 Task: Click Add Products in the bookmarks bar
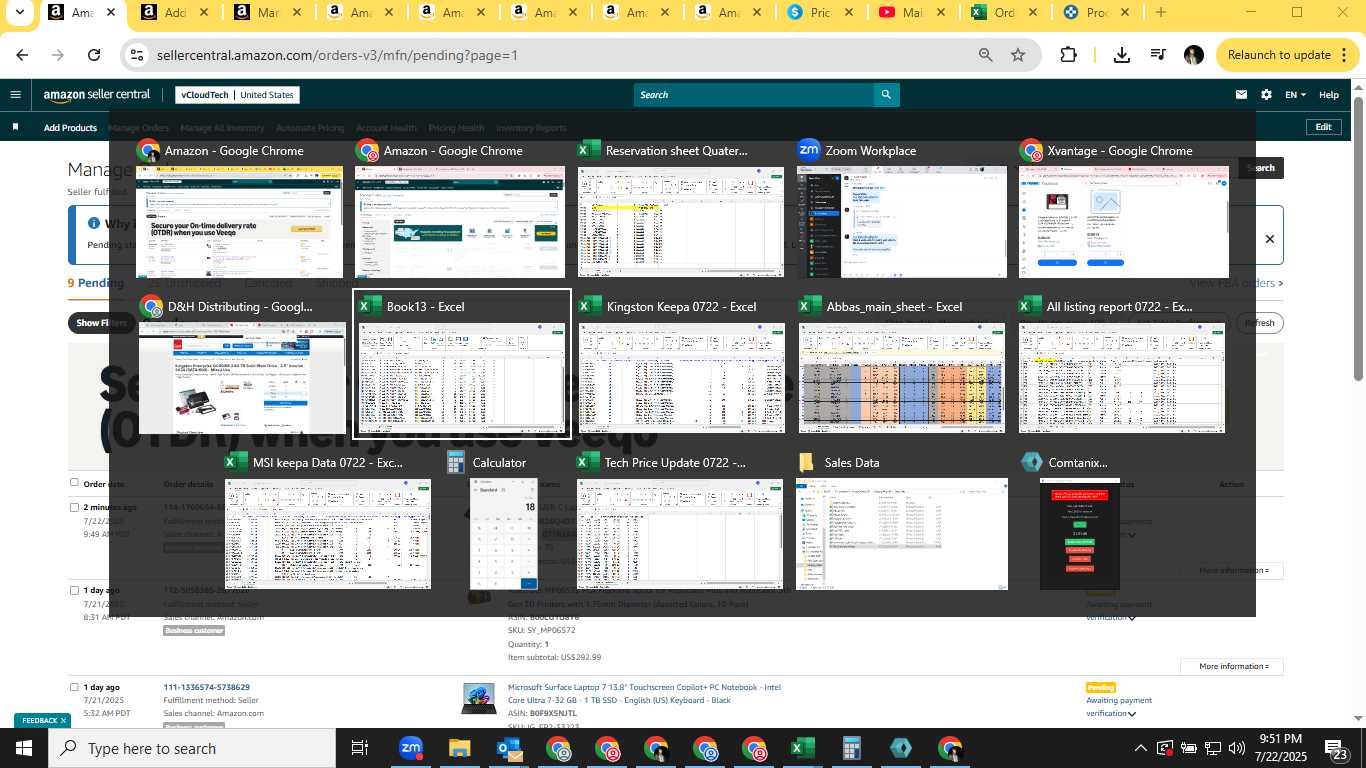click(70, 128)
